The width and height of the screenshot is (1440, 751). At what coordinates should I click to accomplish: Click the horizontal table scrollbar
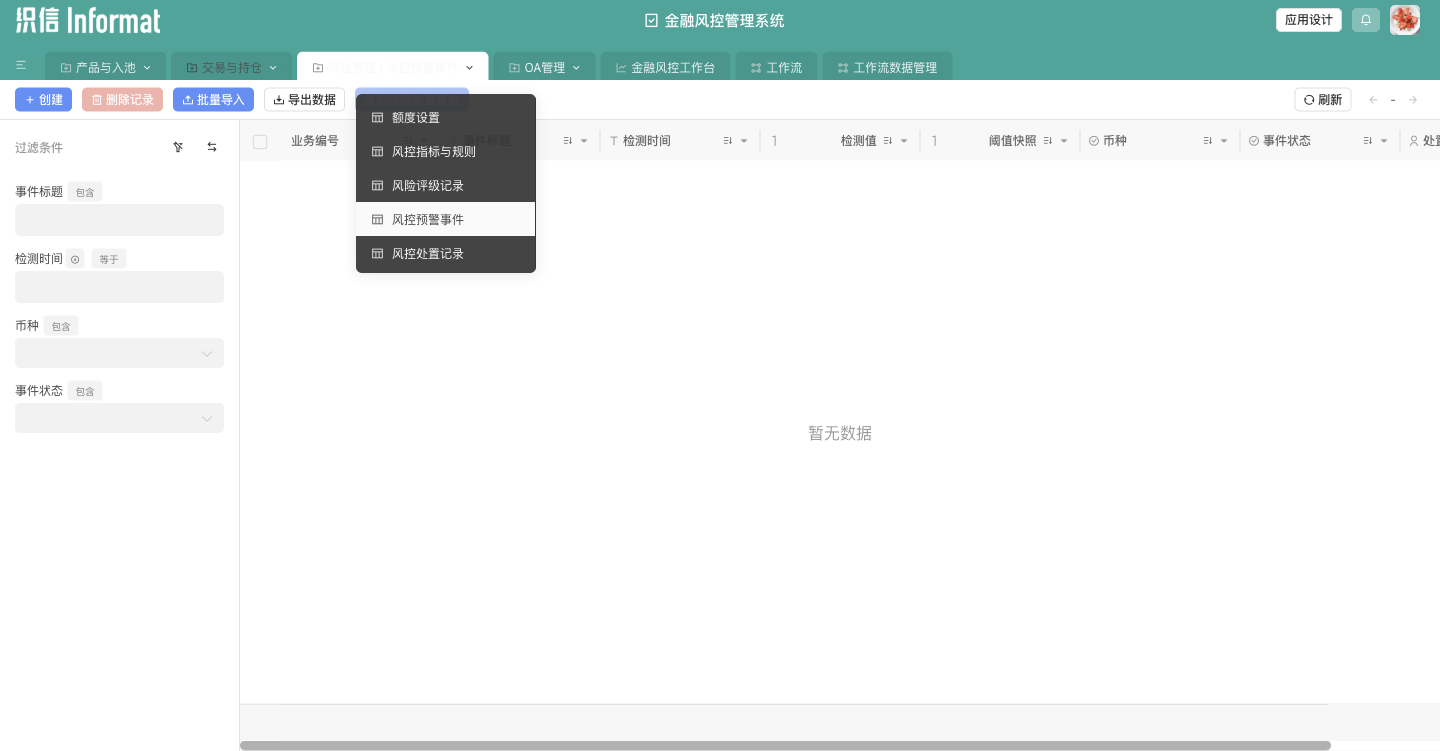click(785, 745)
